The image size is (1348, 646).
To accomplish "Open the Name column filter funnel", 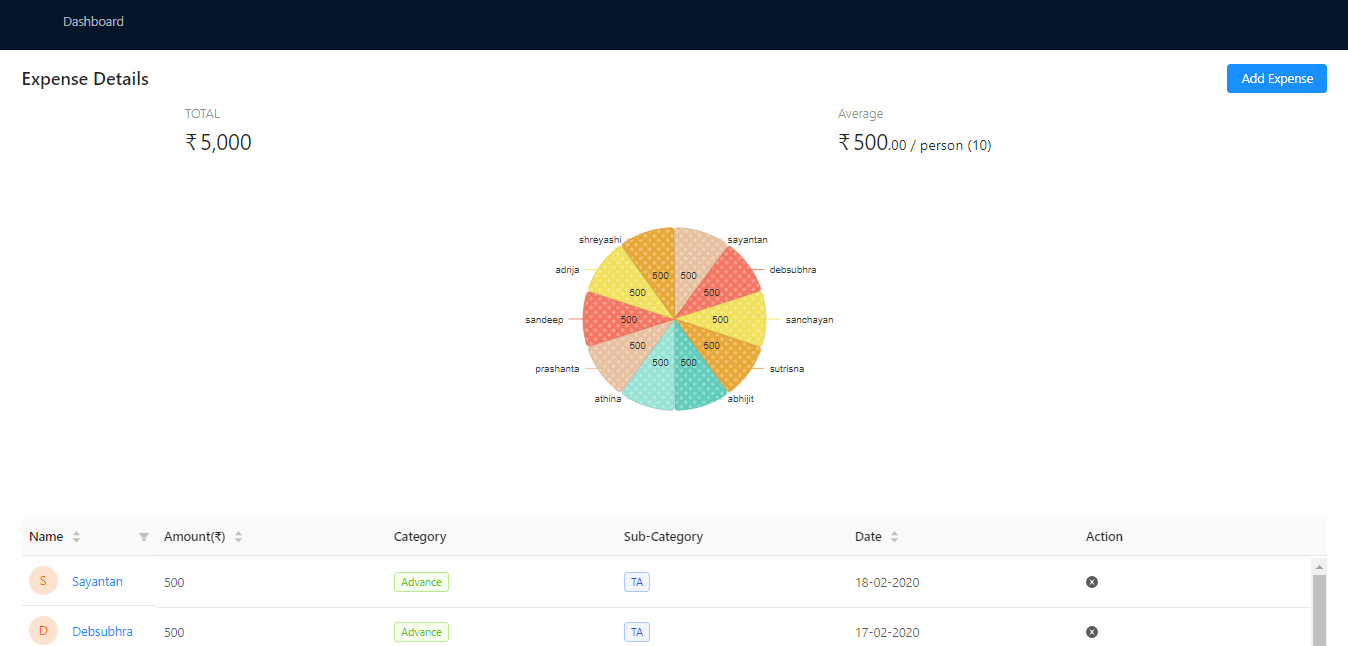I will tap(144, 537).
